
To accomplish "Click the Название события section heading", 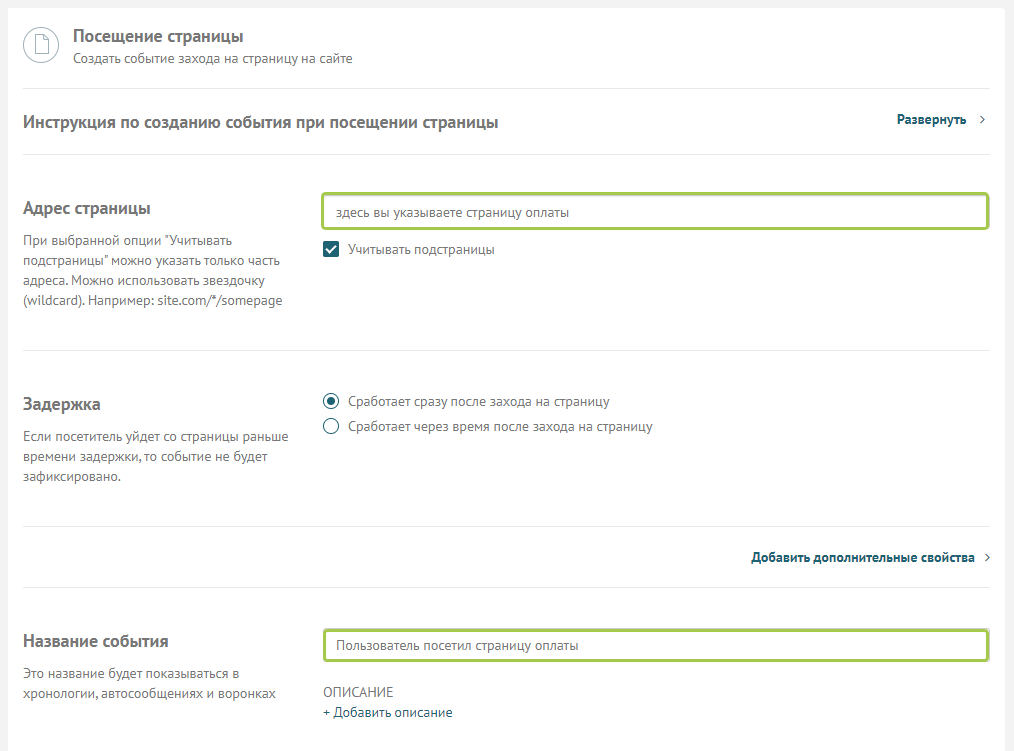I will [x=95, y=642].
